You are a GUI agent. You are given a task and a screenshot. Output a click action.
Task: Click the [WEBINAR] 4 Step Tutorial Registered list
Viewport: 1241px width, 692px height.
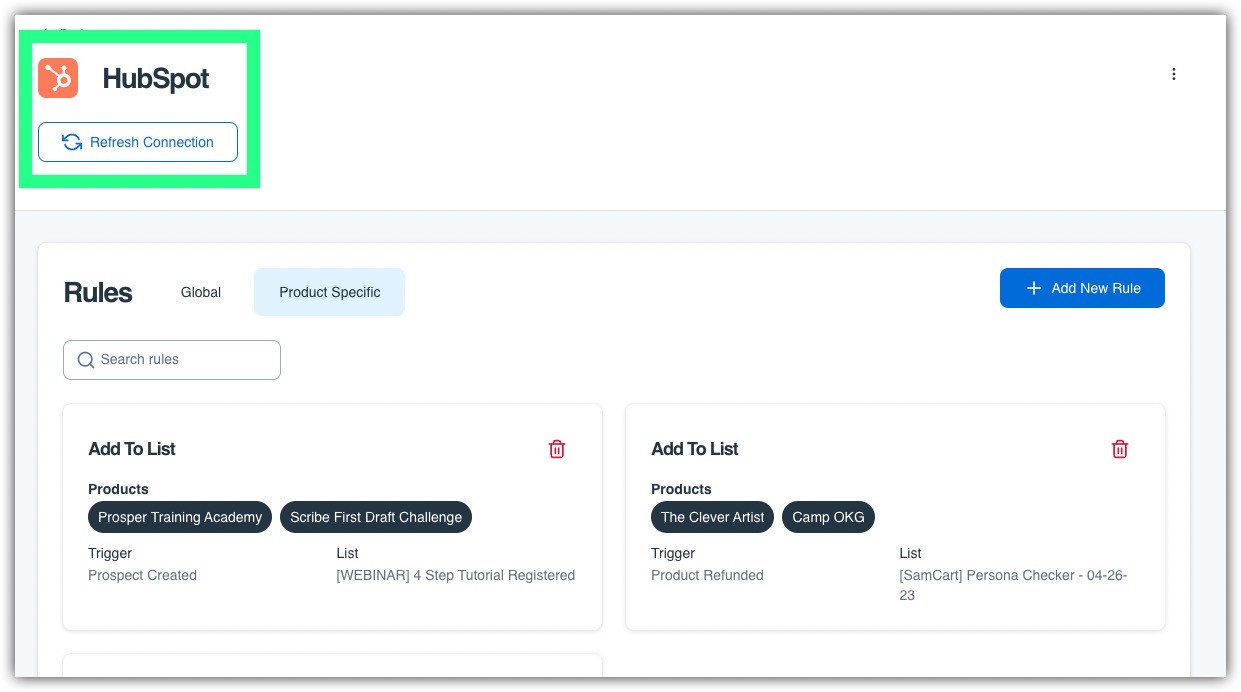tap(456, 575)
